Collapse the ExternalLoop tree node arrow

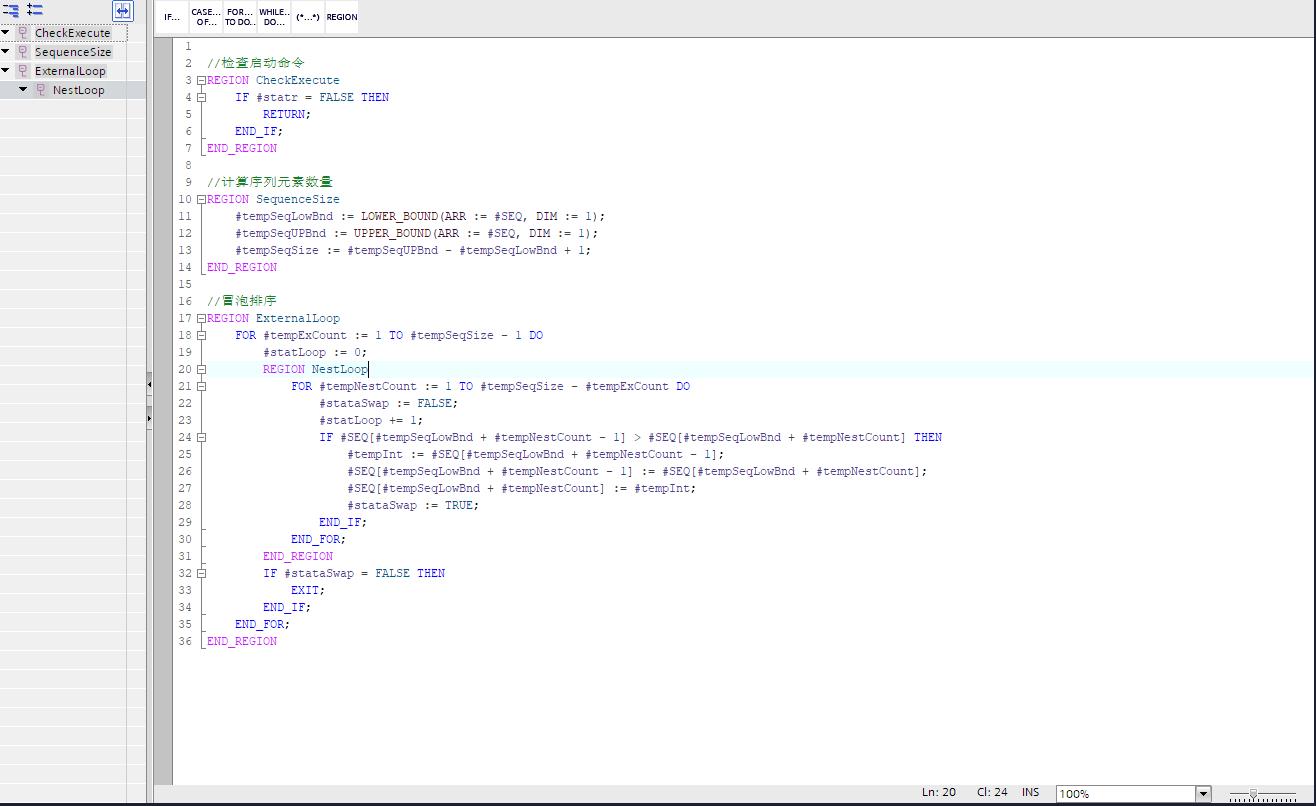coord(6,71)
